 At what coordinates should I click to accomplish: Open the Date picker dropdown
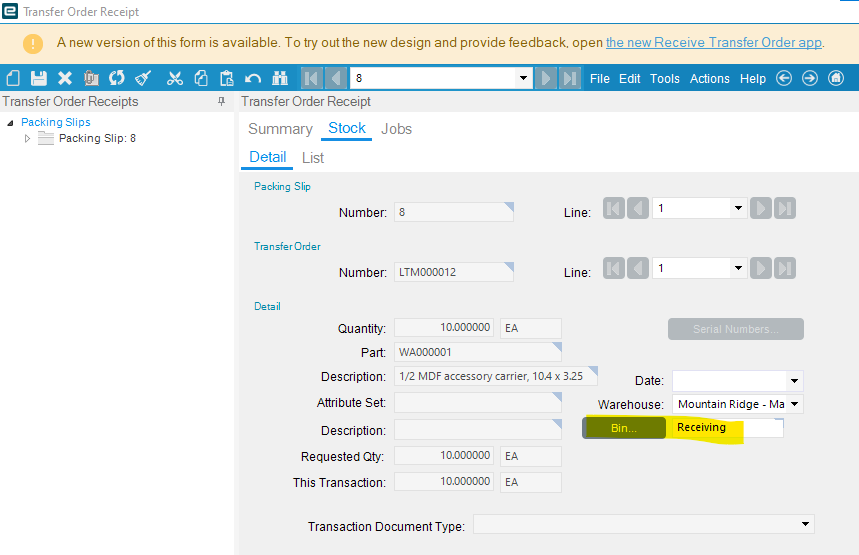(794, 381)
